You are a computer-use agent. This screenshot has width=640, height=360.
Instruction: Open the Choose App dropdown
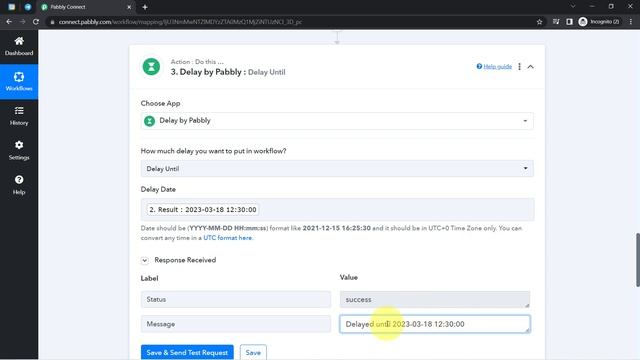tap(337, 121)
